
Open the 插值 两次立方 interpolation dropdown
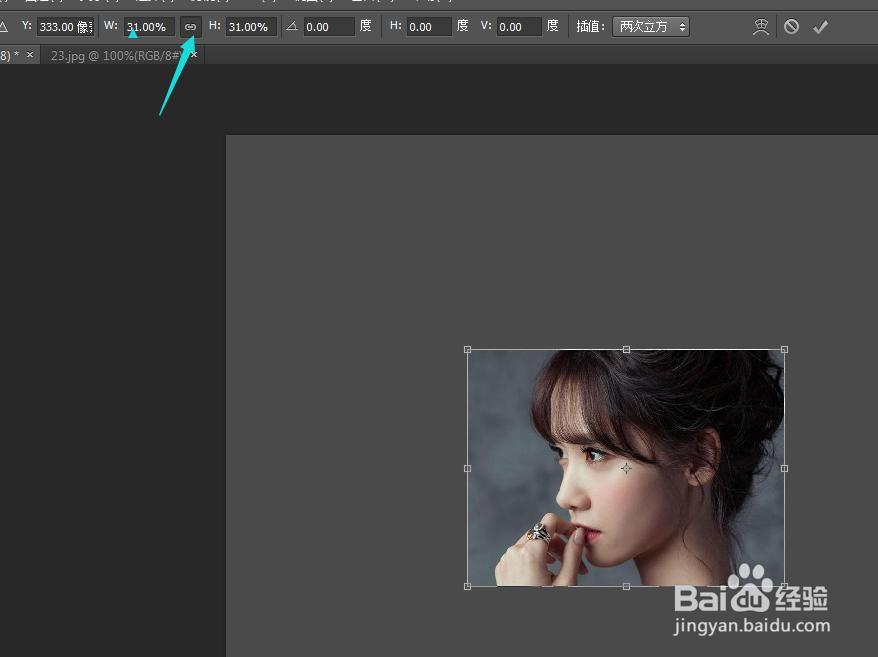[x=651, y=27]
